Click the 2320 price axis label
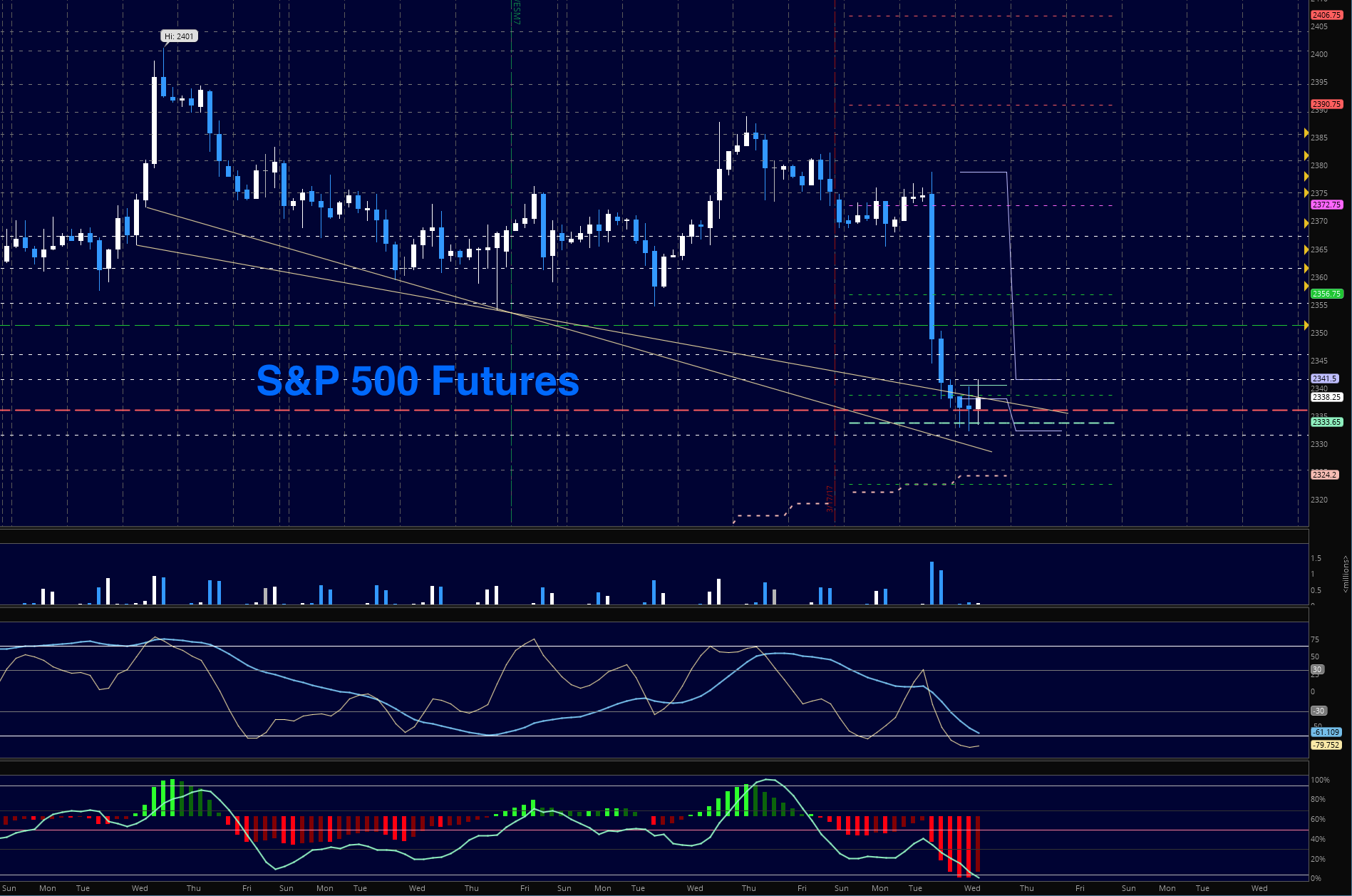 [1319, 500]
